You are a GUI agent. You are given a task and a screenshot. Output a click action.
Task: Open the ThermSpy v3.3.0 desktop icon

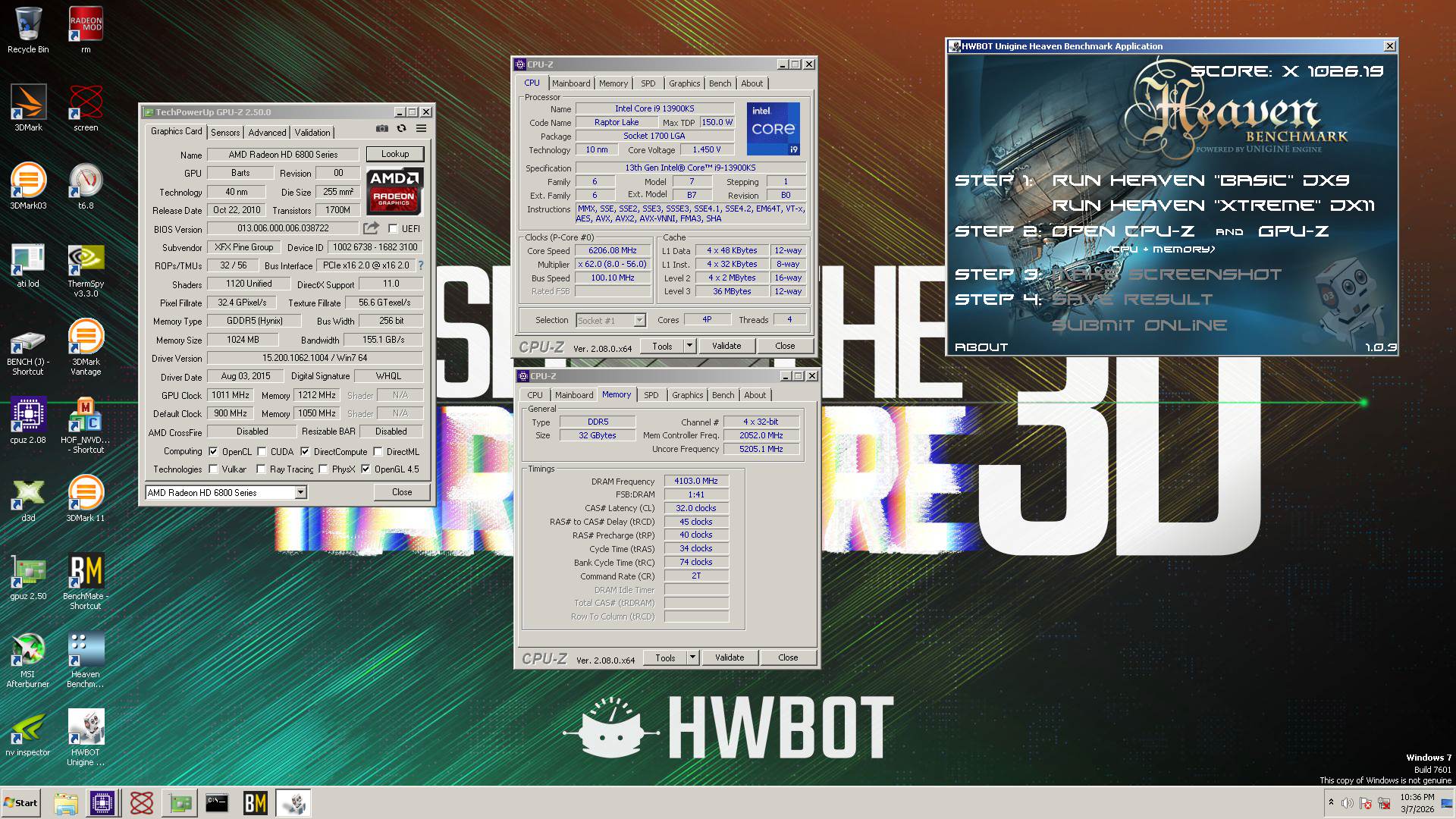[86, 269]
